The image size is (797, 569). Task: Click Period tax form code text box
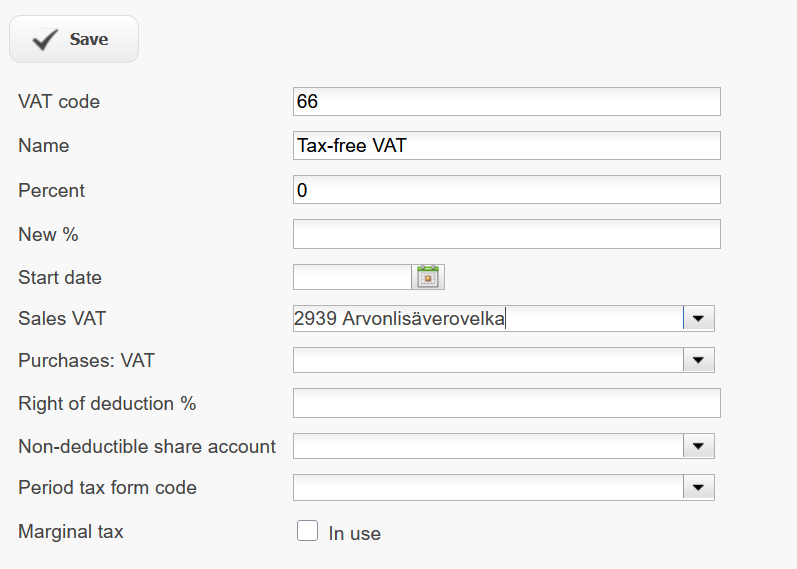(488, 487)
